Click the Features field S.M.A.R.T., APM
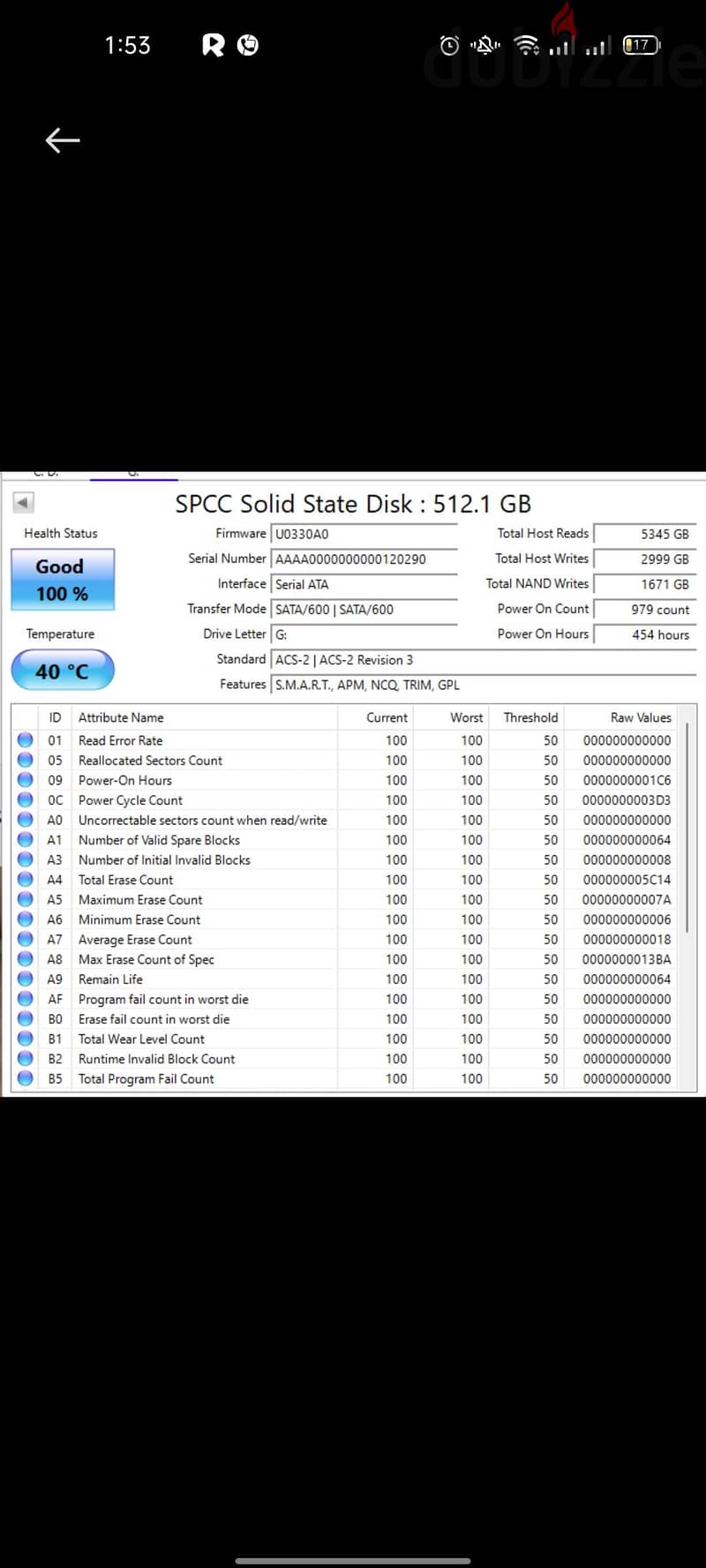Screen dimensions: 706x1568 [x=484, y=685]
